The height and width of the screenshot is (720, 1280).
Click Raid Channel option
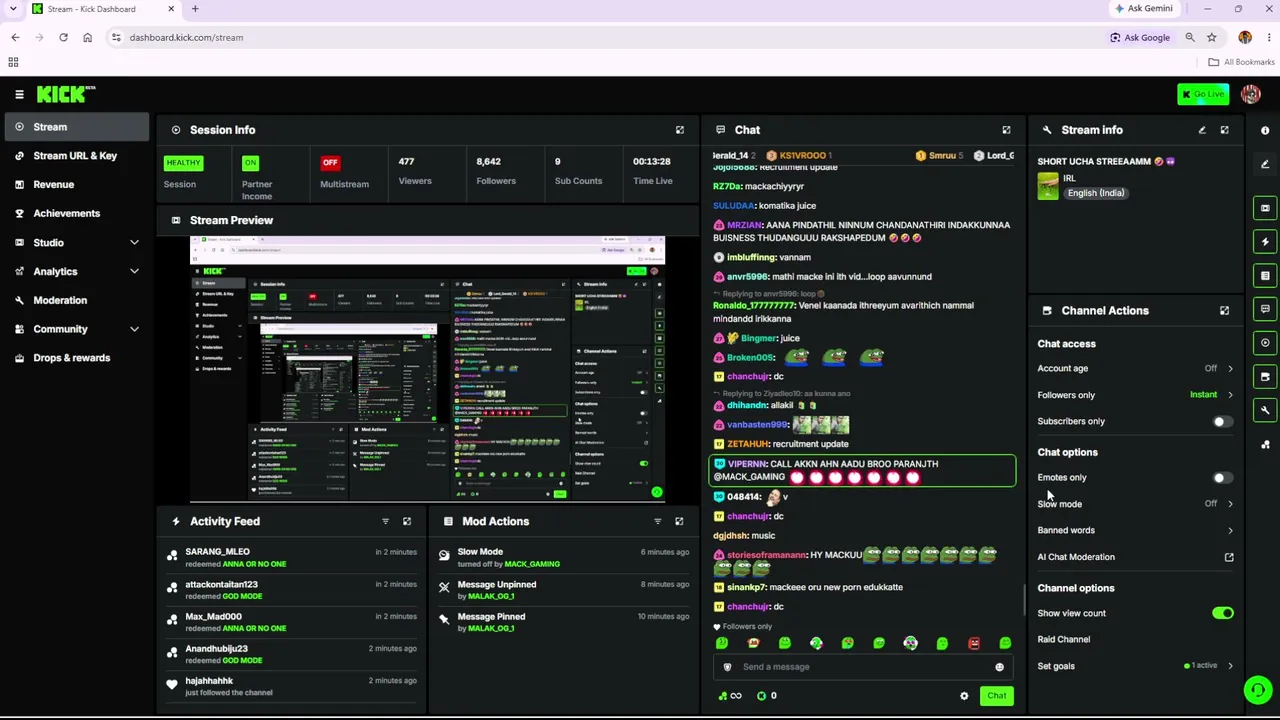tap(1064, 639)
